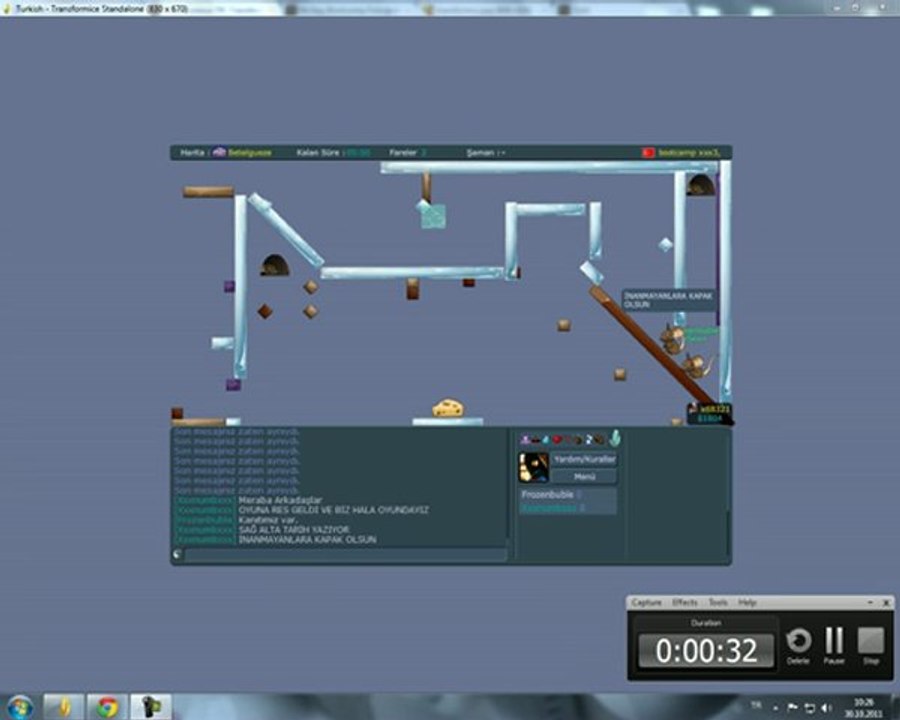Viewport: 900px width, 720px height.
Task: Select the teal teardrop emote icon
Action: [546, 440]
